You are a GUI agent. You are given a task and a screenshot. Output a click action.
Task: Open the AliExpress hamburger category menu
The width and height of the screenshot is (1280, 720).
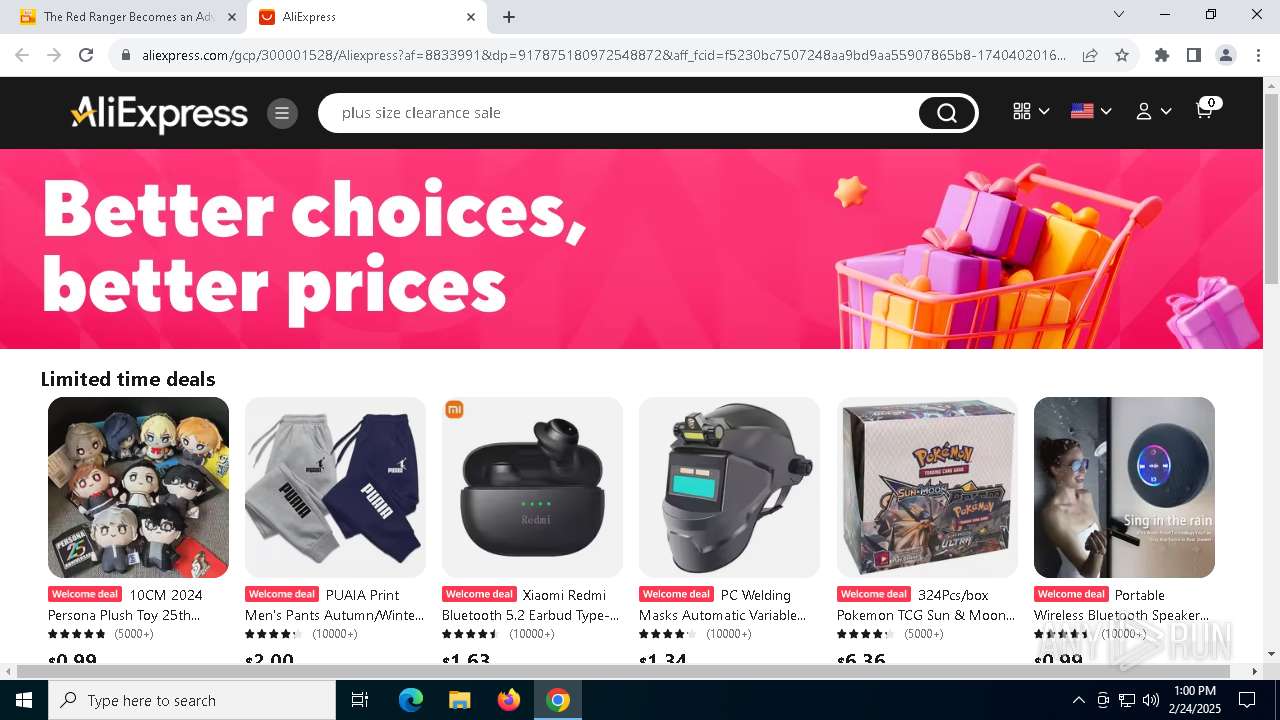click(x=282, y=113)
